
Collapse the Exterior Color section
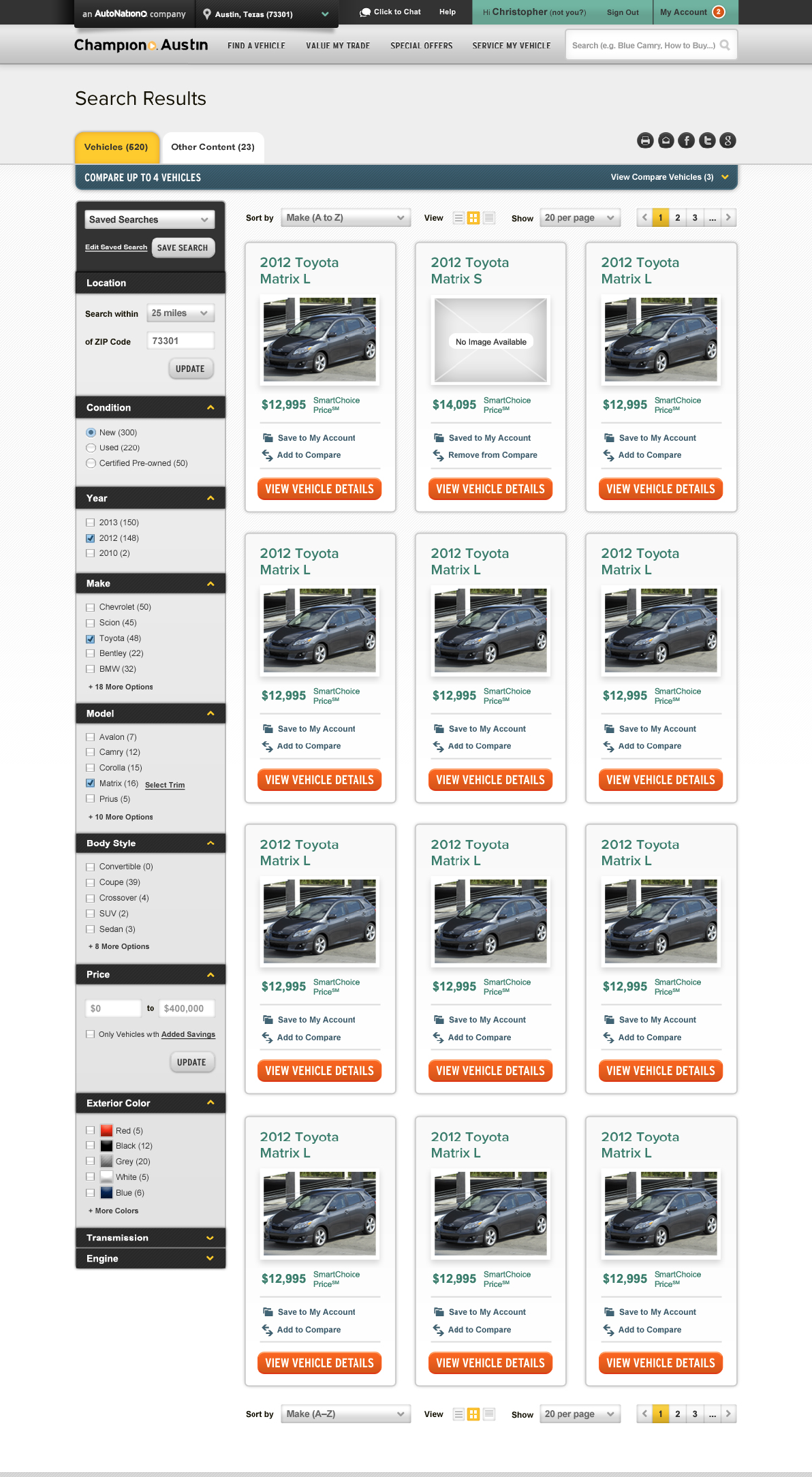[x=210, y=1102]
